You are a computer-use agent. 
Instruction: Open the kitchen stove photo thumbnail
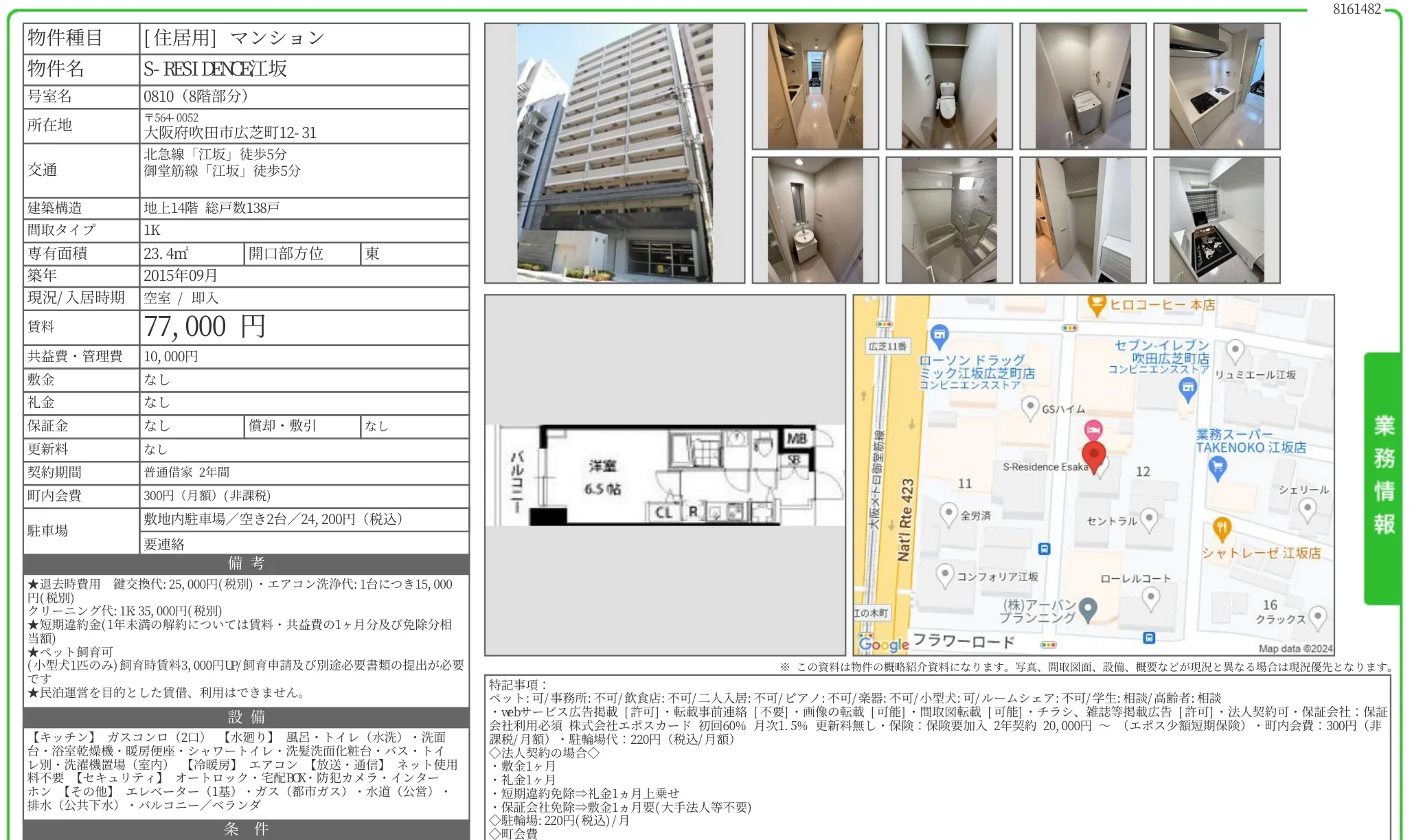coord(1217,84)
